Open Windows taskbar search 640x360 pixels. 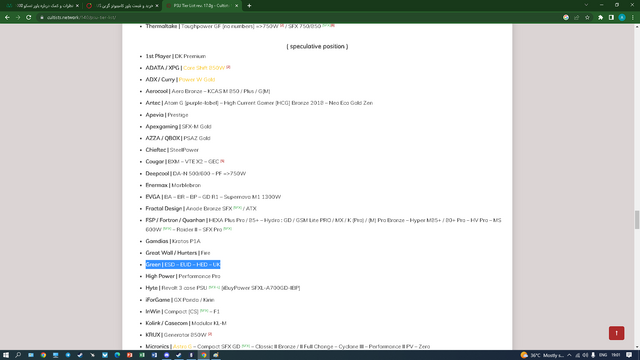[x=18, y=355]
